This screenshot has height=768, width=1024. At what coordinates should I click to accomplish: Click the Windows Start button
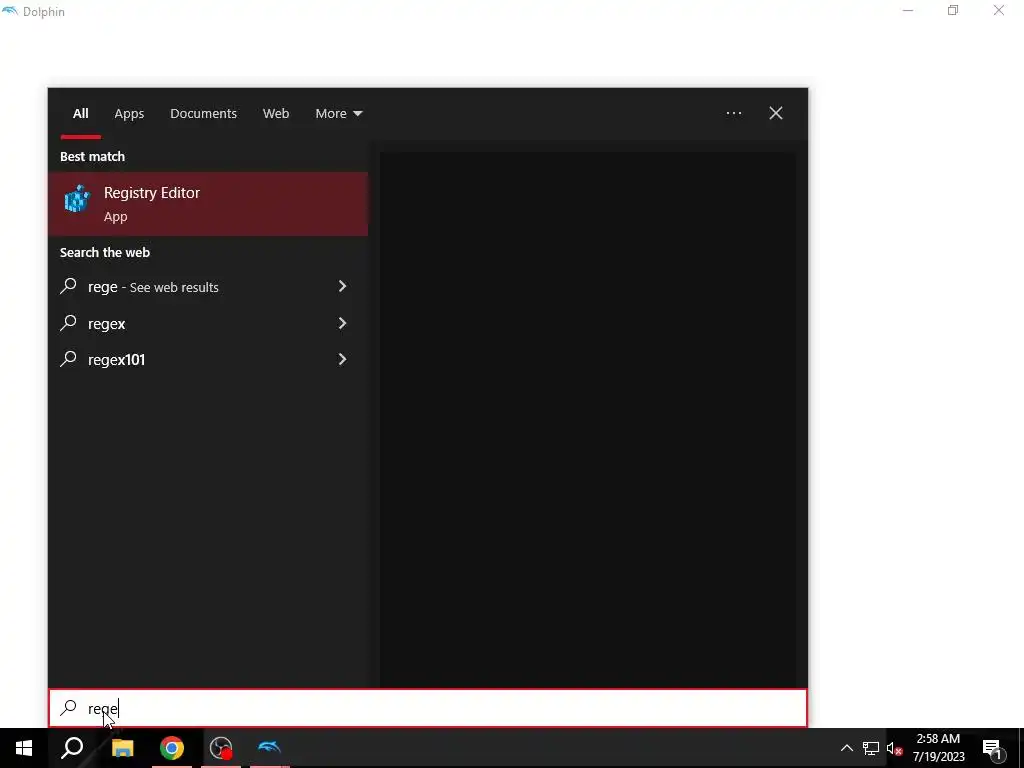coord(24,748)
